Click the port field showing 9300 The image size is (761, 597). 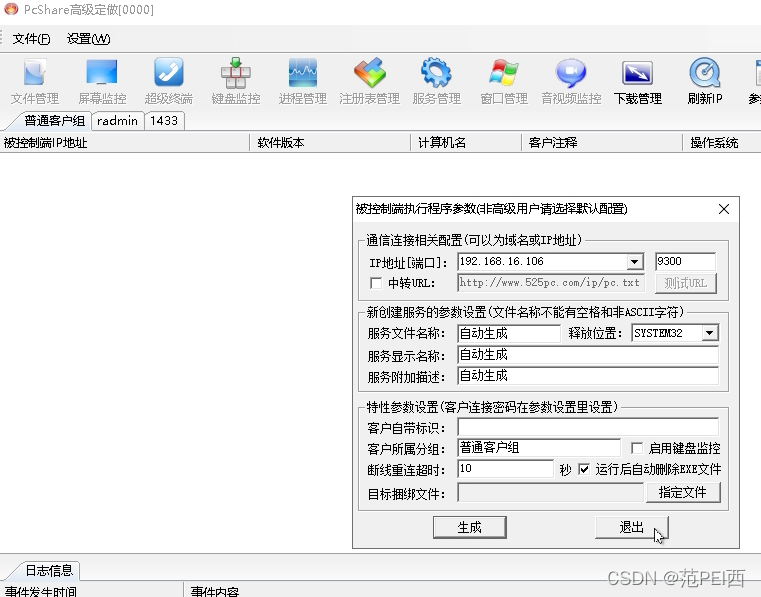click(x=685, y=262)
